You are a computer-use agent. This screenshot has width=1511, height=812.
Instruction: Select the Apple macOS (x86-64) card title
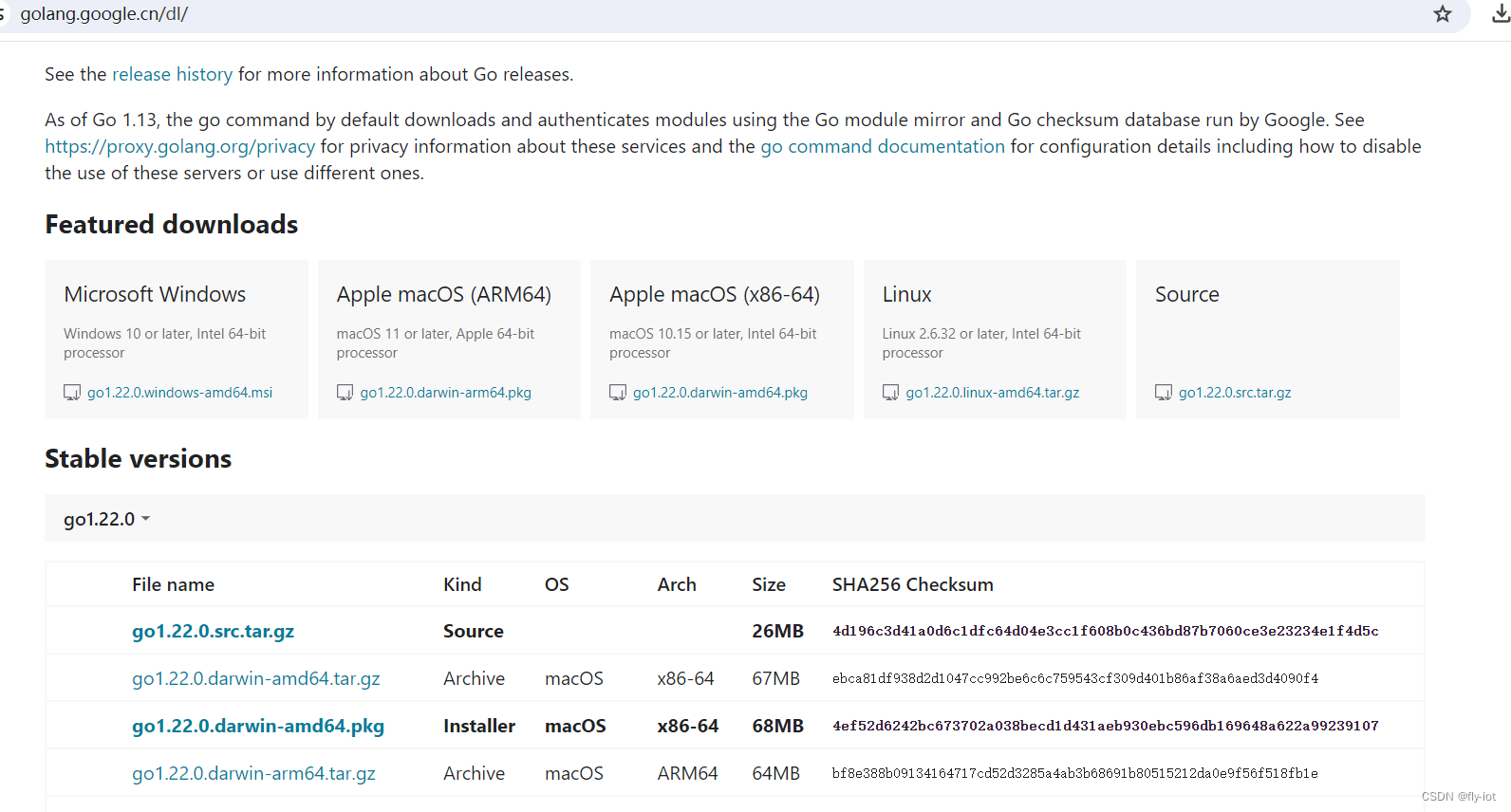[715, 294]
